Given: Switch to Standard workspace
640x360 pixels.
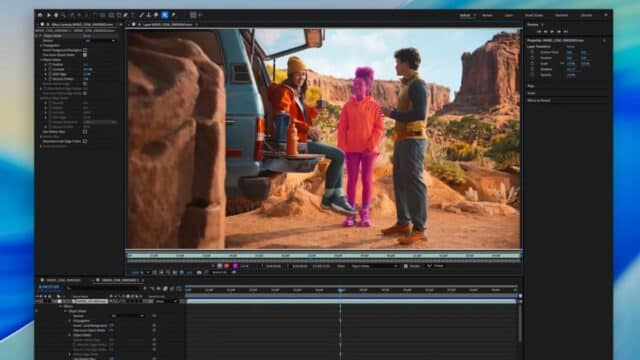Looking at the screenshot, I should pyautogui.click(x=562, y=15).
